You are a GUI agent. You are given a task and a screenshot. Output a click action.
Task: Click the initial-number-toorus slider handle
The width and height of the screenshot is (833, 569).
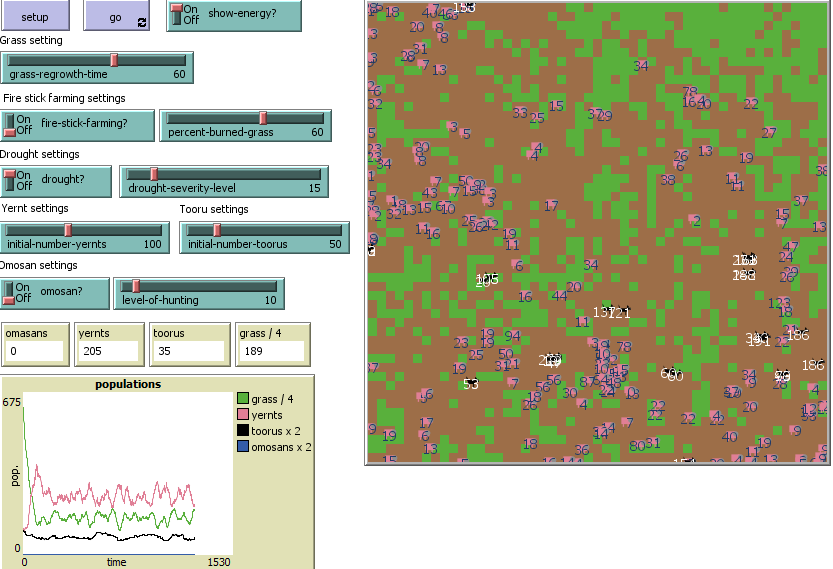click(217, 230)
